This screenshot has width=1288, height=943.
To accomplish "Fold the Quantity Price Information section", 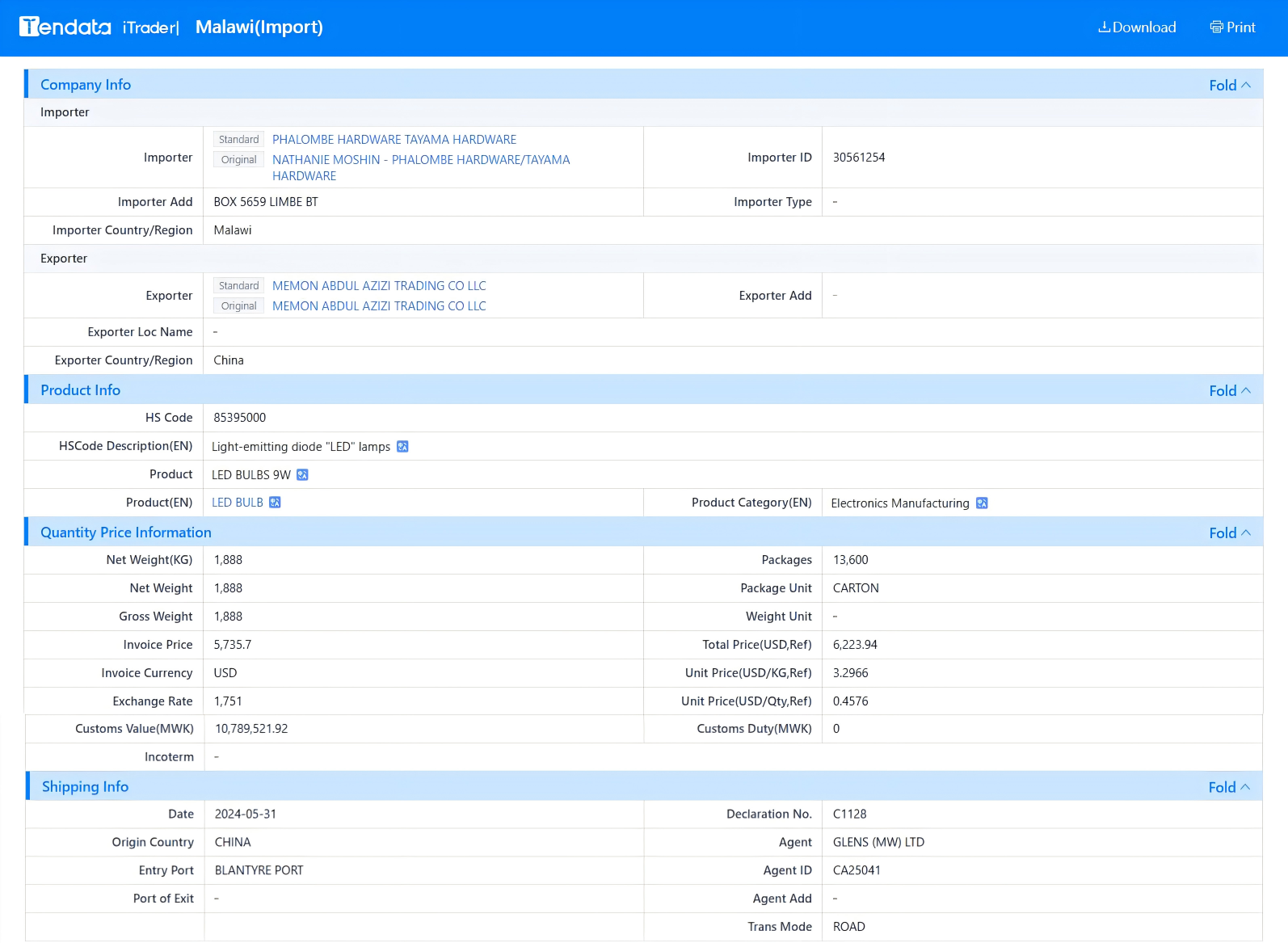I will point(1230,533).
